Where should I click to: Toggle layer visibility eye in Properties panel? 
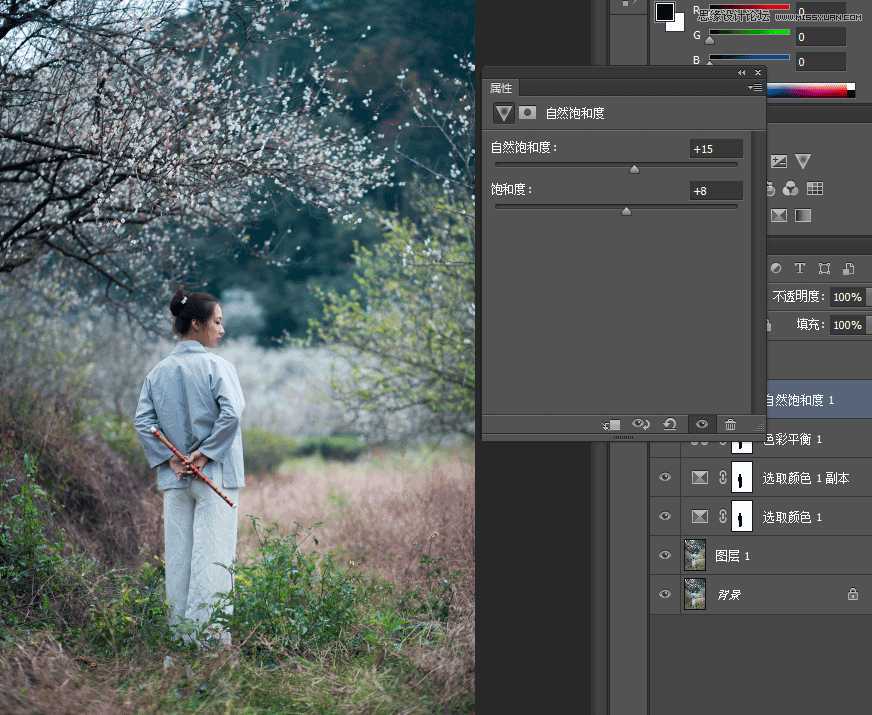coord(702,424)
